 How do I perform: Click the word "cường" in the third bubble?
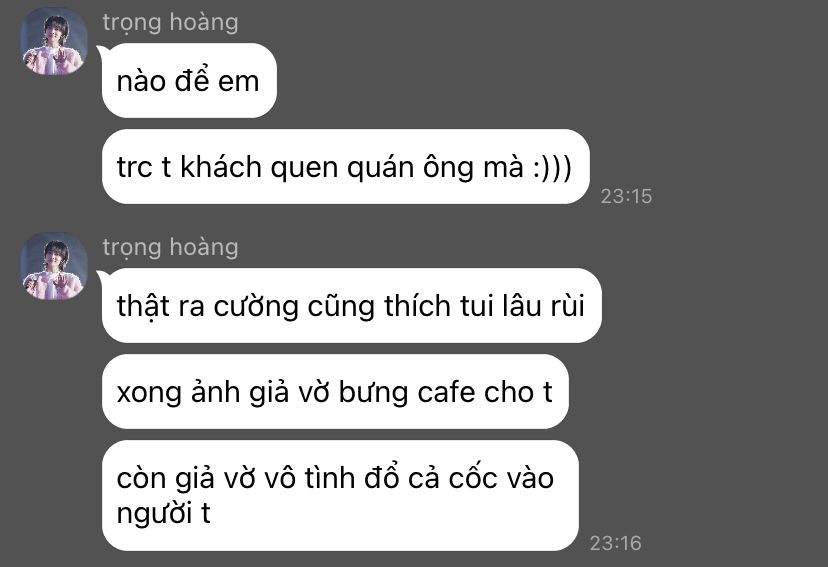point(256,308)
